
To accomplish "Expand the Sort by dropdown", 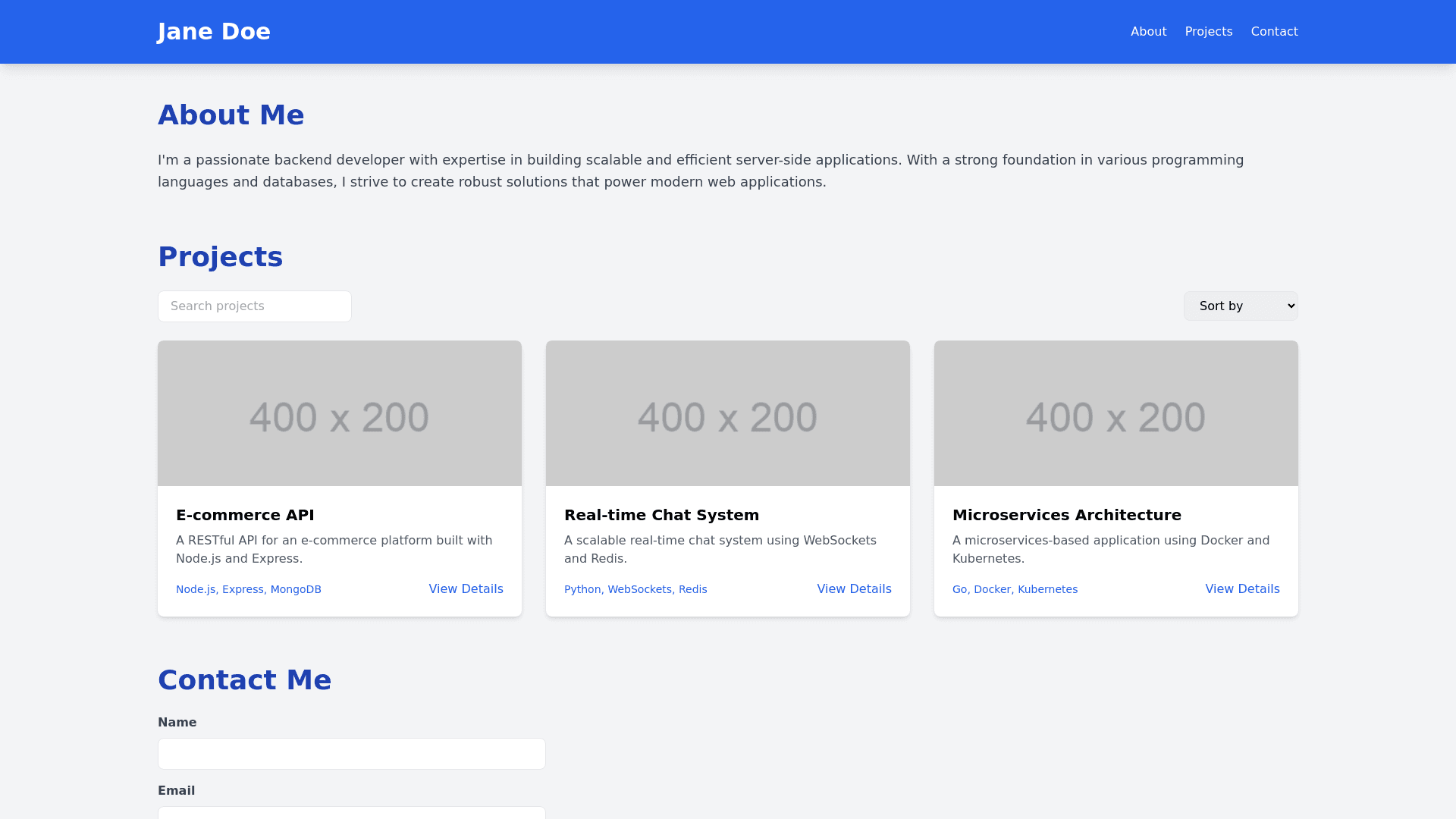I will (1241, 306).
